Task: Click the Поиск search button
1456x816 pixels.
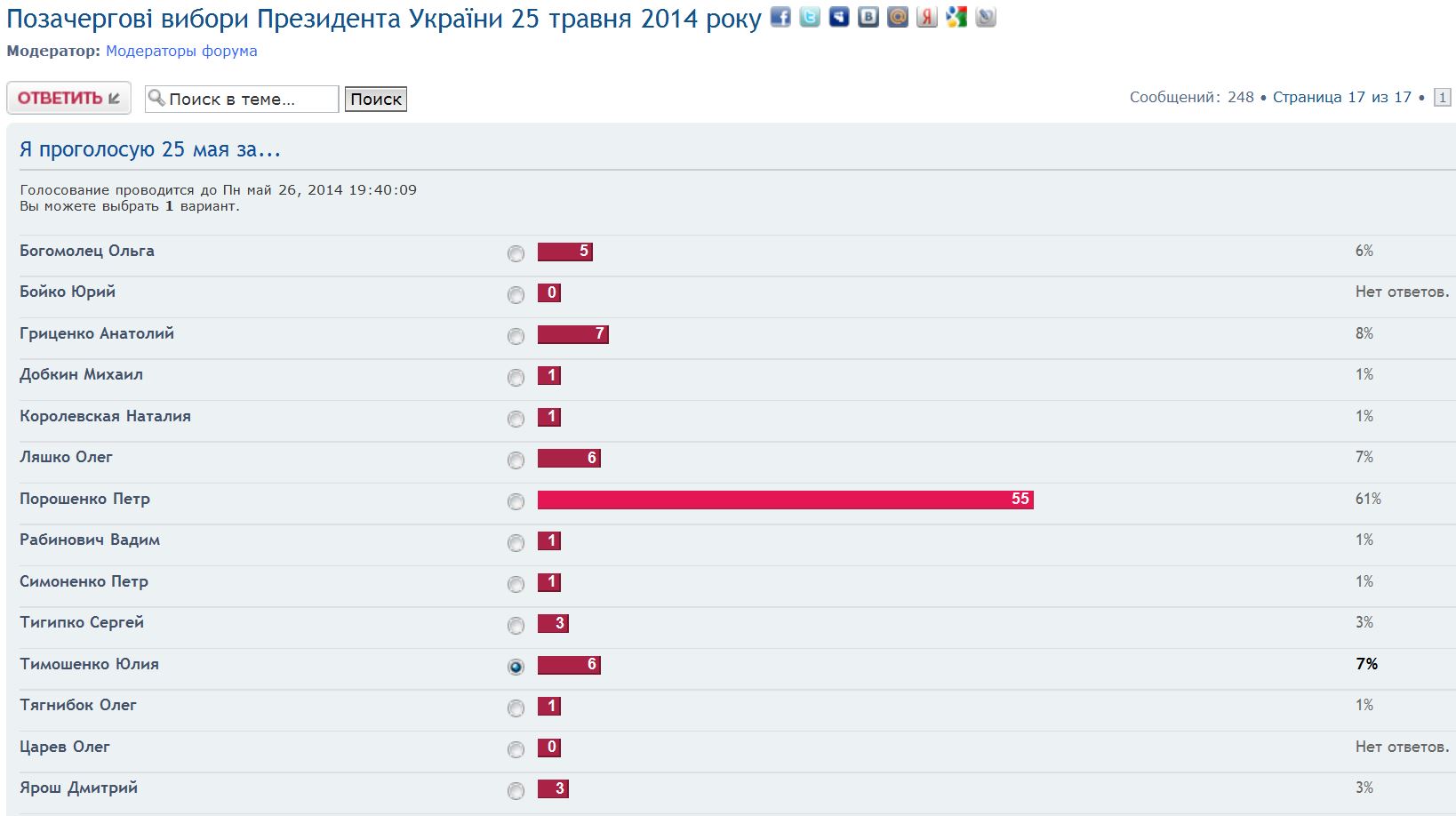Action: coord(375,99)
